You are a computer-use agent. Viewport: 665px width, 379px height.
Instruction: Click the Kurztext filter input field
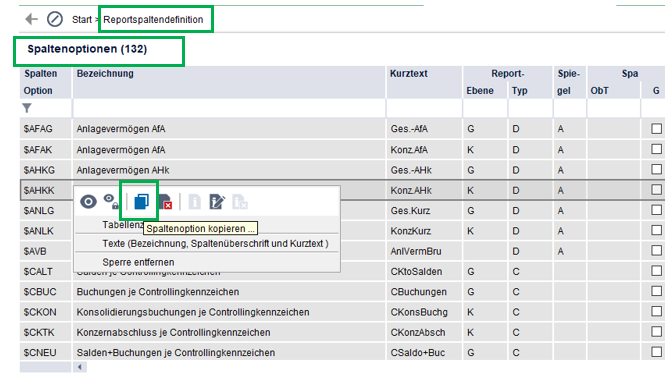coord(424,108)
